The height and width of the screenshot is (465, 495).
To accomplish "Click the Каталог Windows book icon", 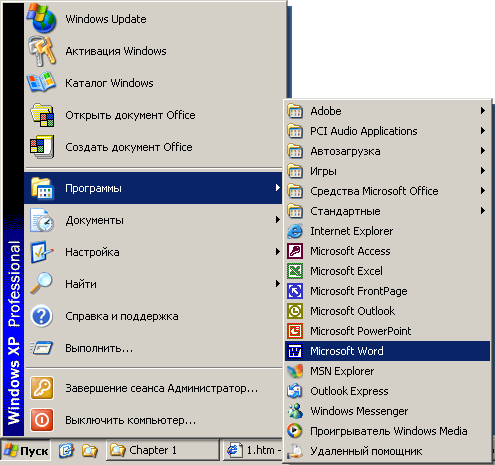I will click(x=41, y=82).
